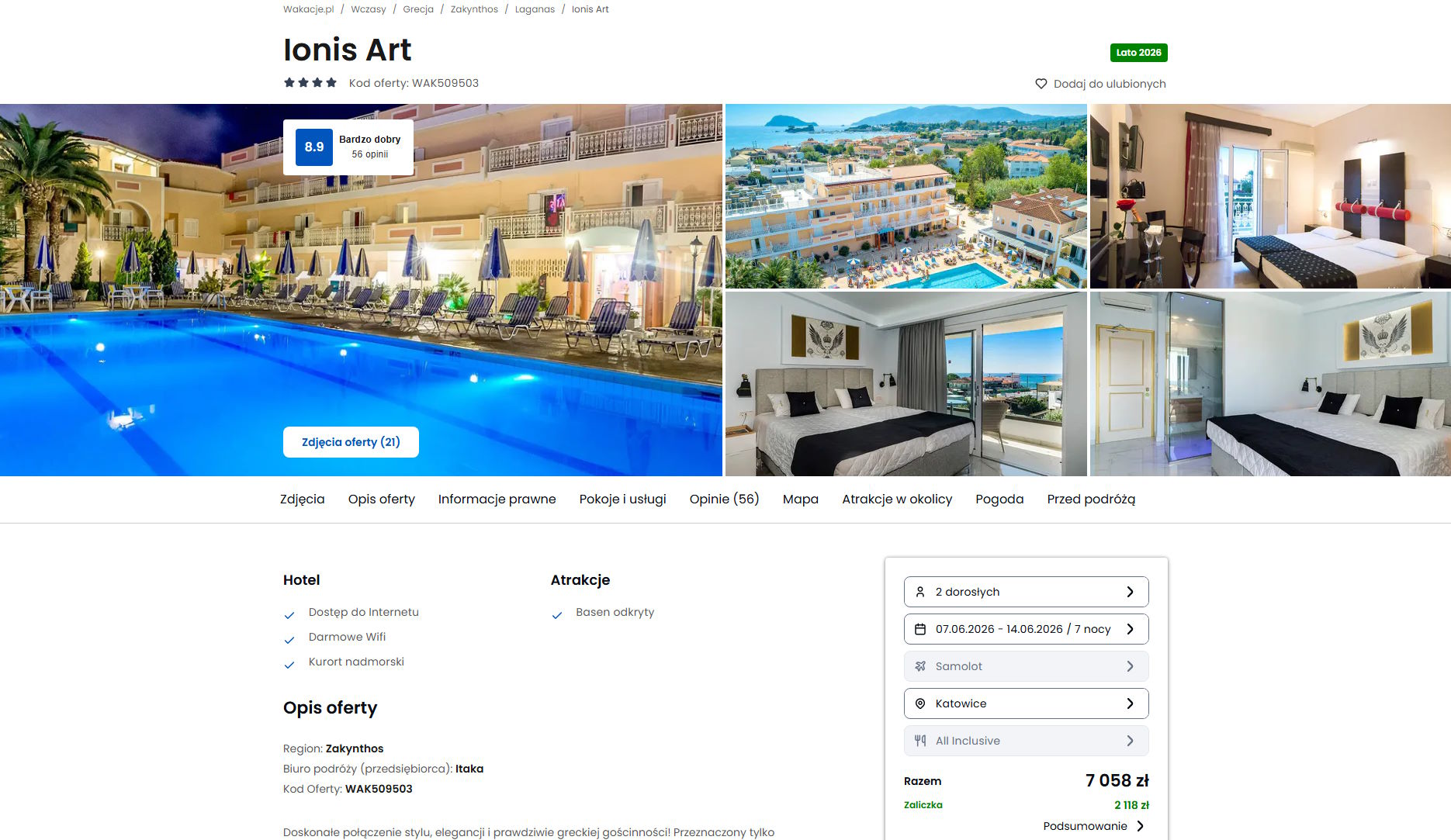The width and height of the screenshot is (1451, 840).
Task: Click checkmark beside Basen odkryty
Action: coord(556,615)
